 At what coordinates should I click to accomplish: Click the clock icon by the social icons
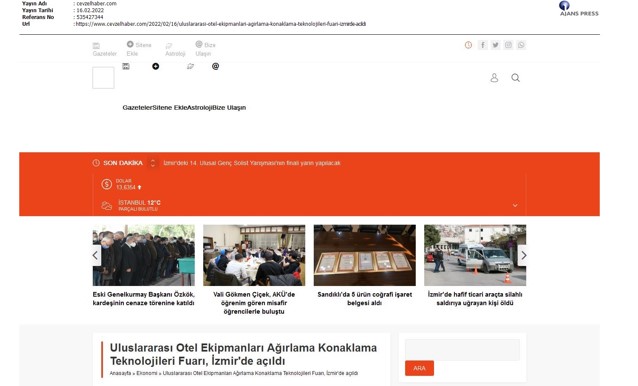[468, 45]
